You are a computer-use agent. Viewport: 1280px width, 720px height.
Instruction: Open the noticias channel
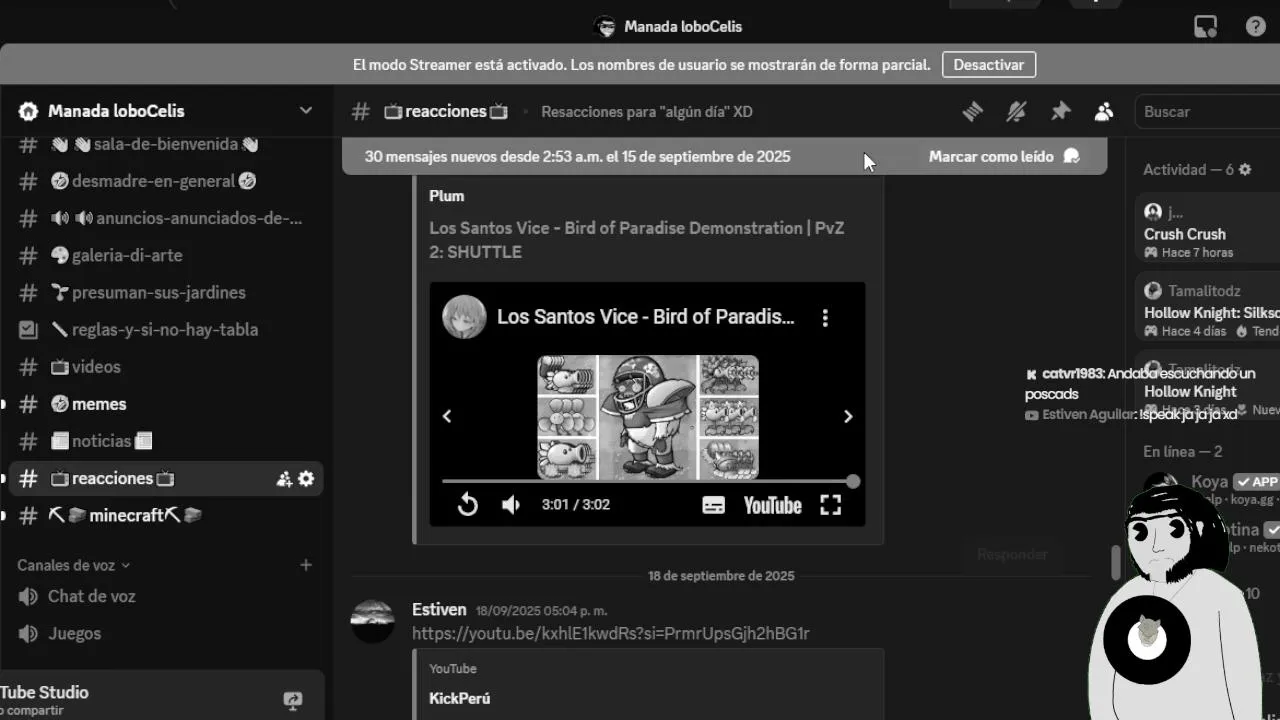[165, 441]
